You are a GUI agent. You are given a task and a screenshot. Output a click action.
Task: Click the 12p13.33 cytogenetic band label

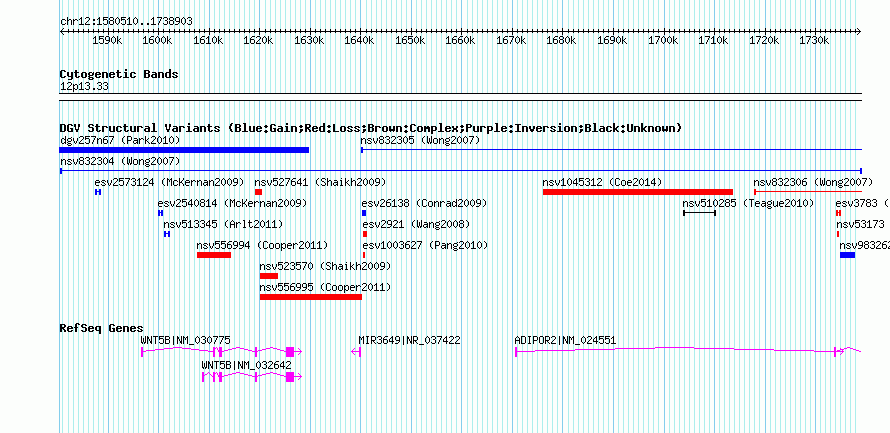84,87
